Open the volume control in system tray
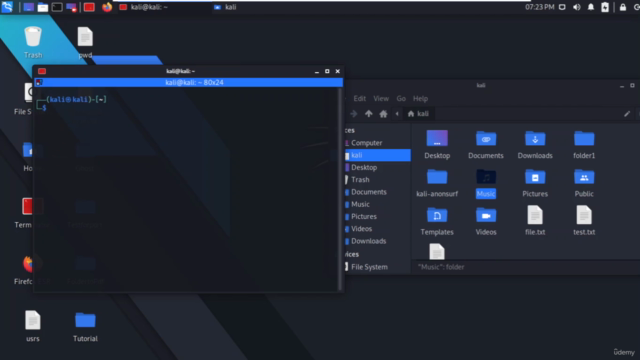Viewport: 640px width, 360px height. (x=577, y=7)
